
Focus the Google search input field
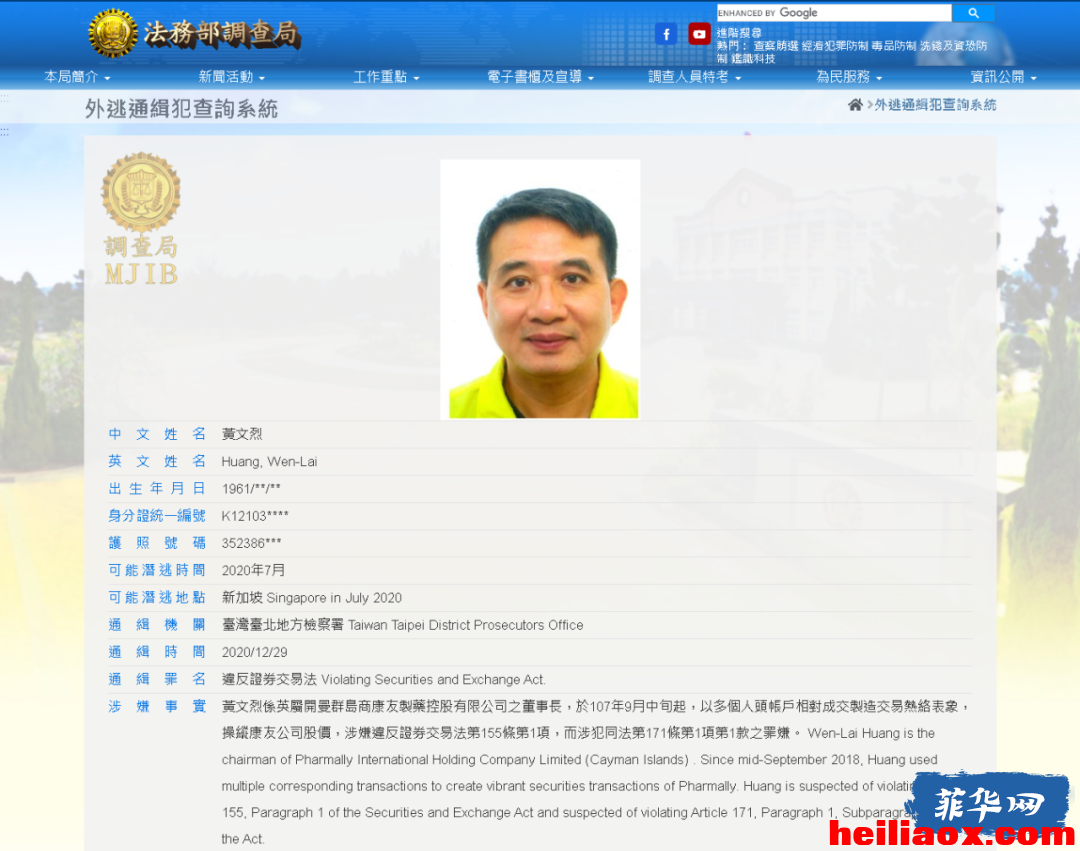point(834,13)
